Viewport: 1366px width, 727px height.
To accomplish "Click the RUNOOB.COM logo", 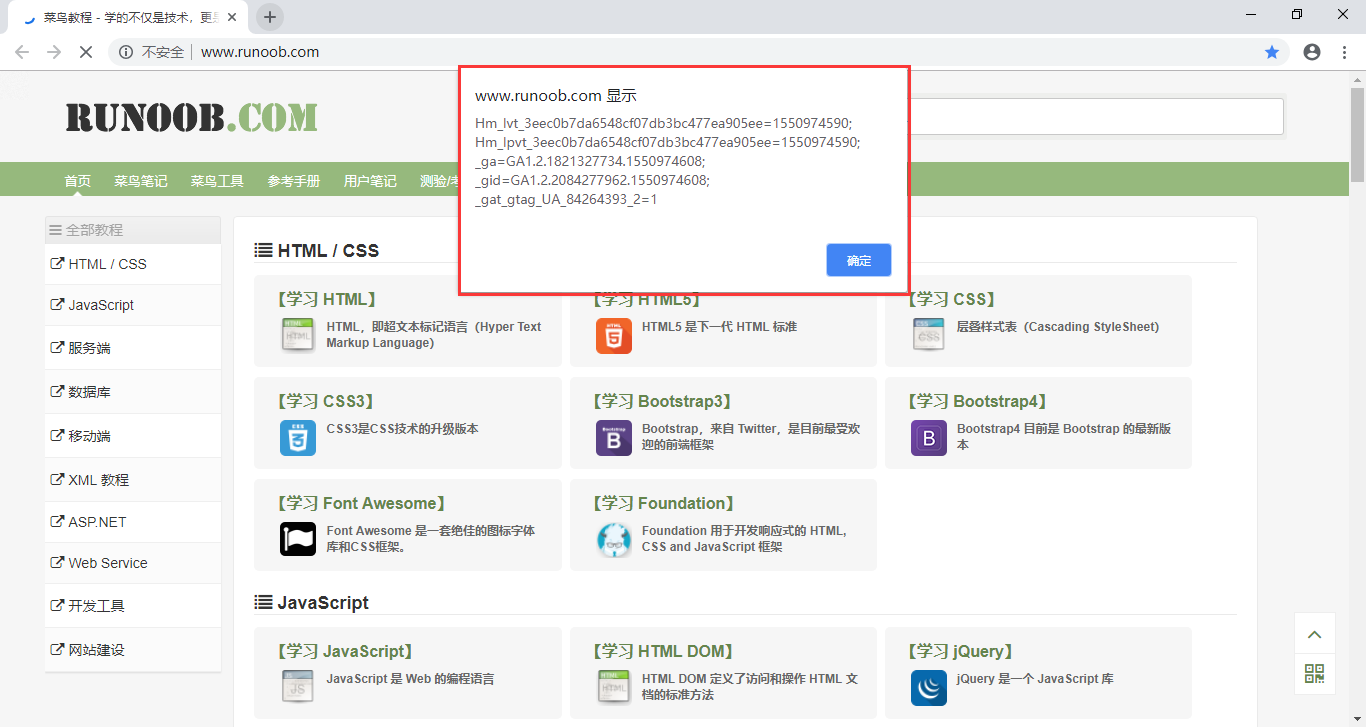I will 192,118.
